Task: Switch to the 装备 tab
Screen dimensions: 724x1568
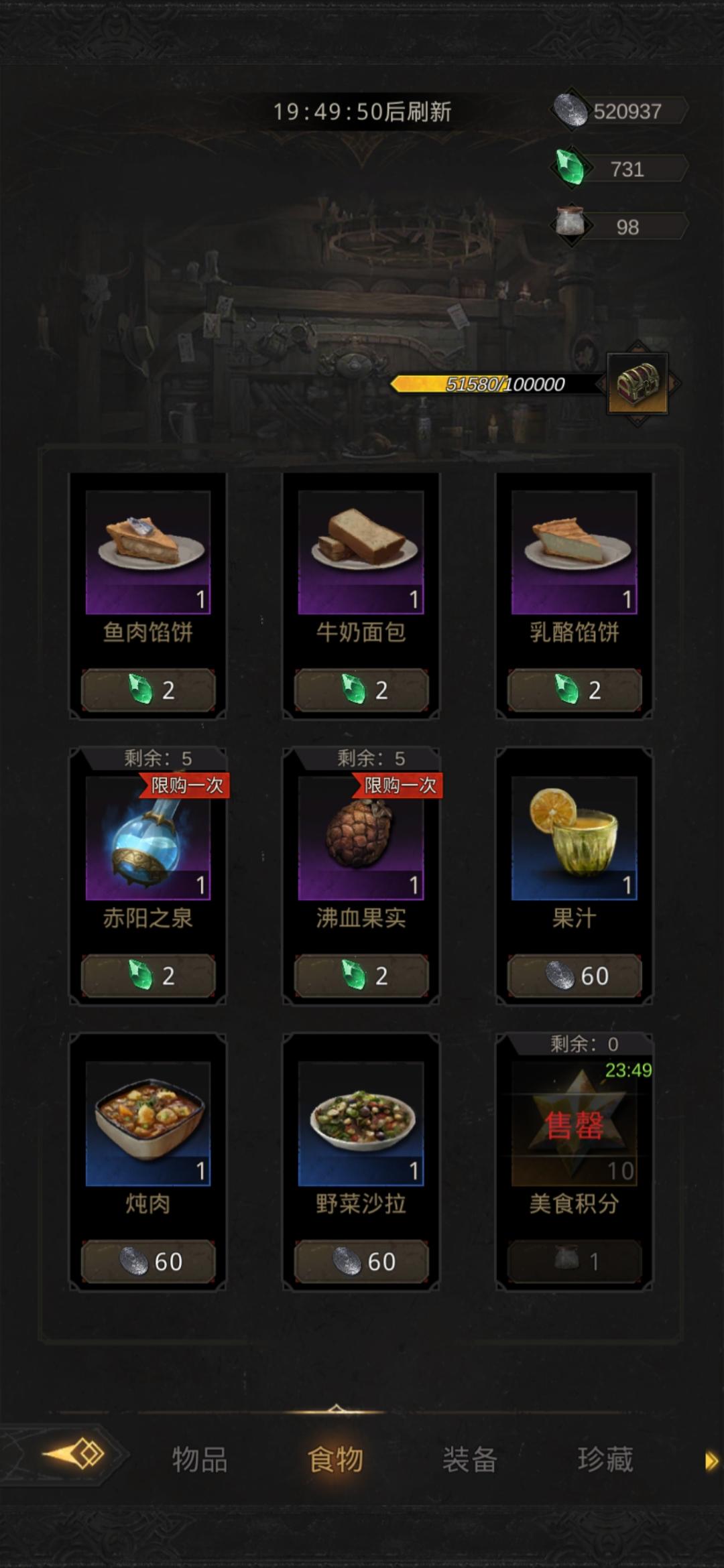Action: (469, 1459)
